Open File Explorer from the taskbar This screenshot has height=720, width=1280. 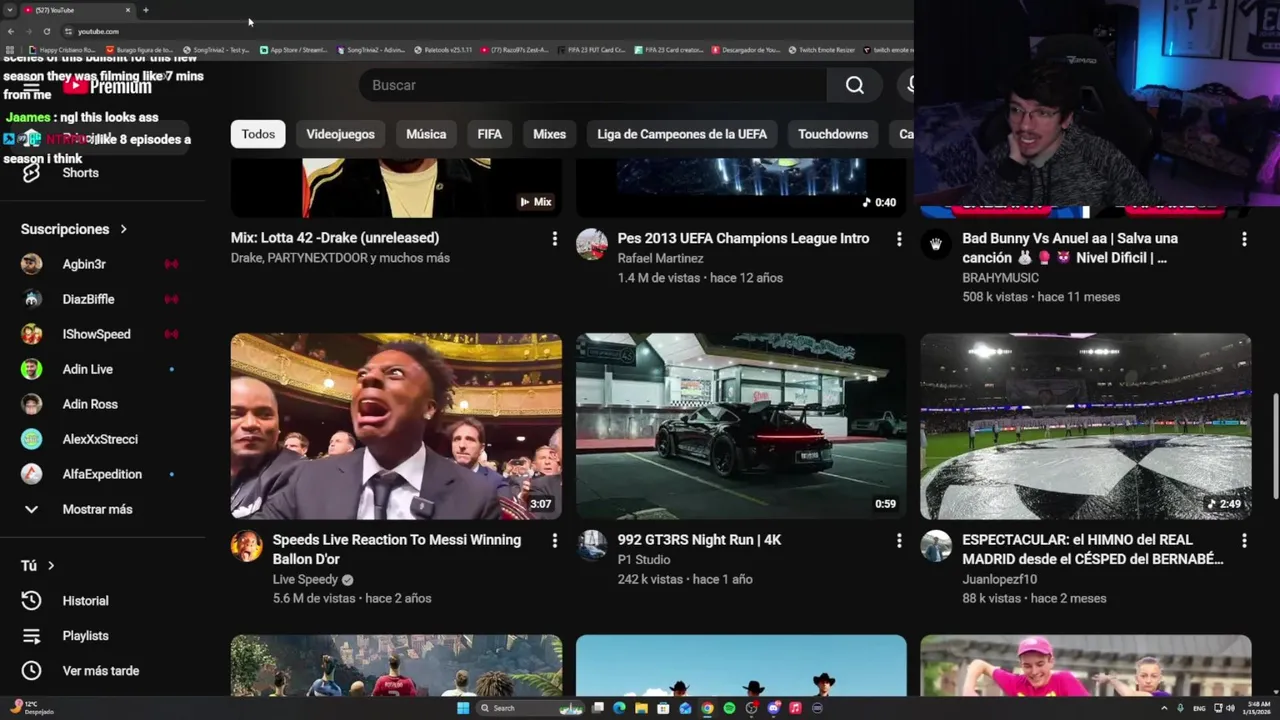641,708
